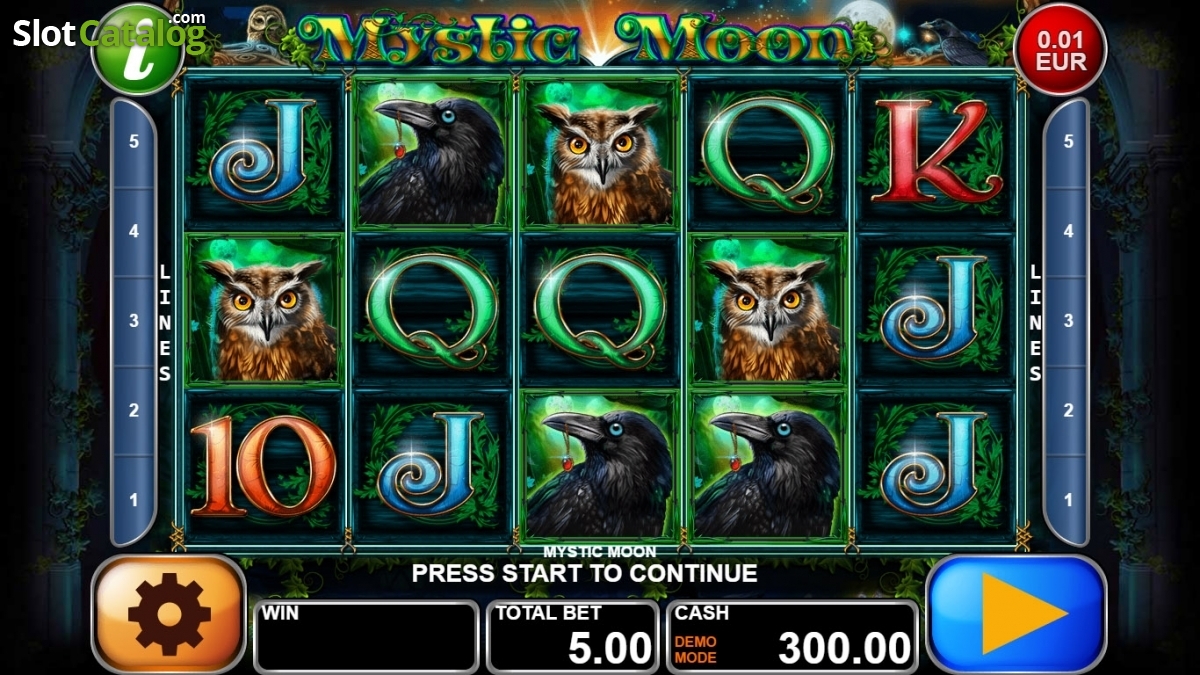Click the orange gear settings button

coord(169,614)
